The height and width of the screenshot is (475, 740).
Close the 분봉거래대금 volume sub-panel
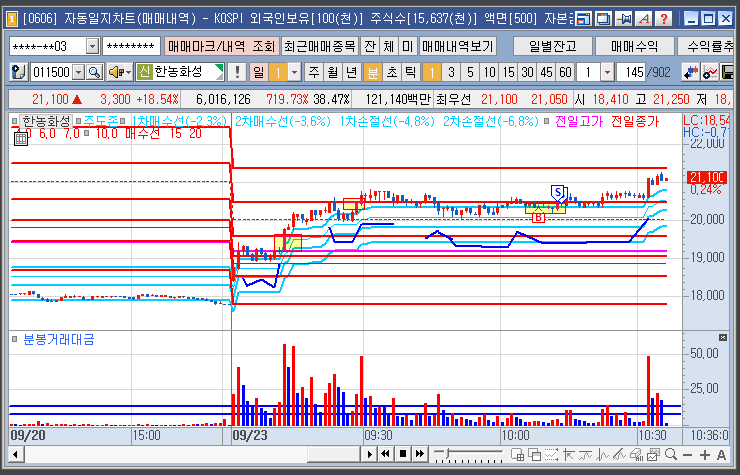[723, 337]
